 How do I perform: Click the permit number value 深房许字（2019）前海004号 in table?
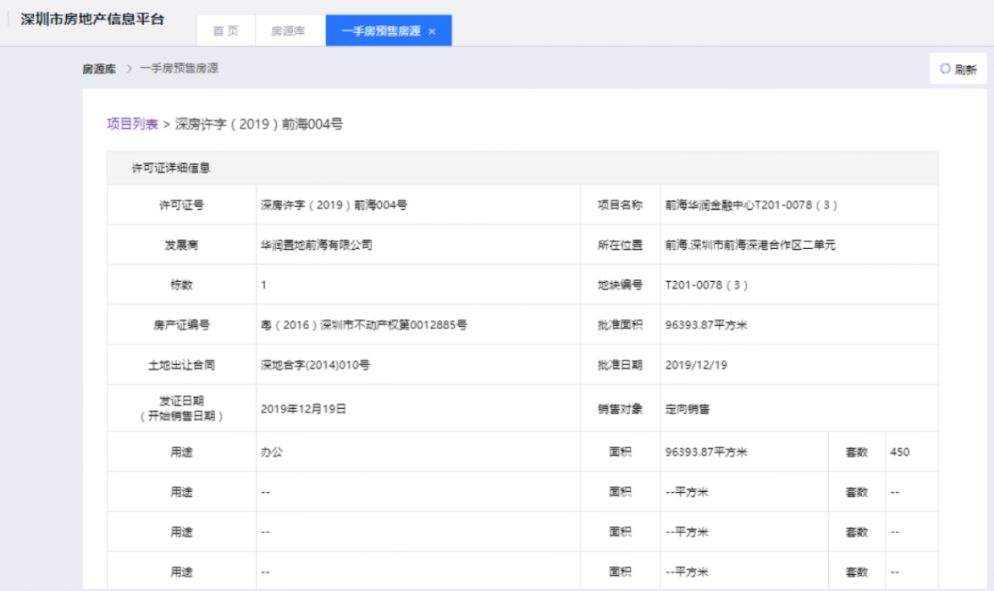[x=333, y=205]
